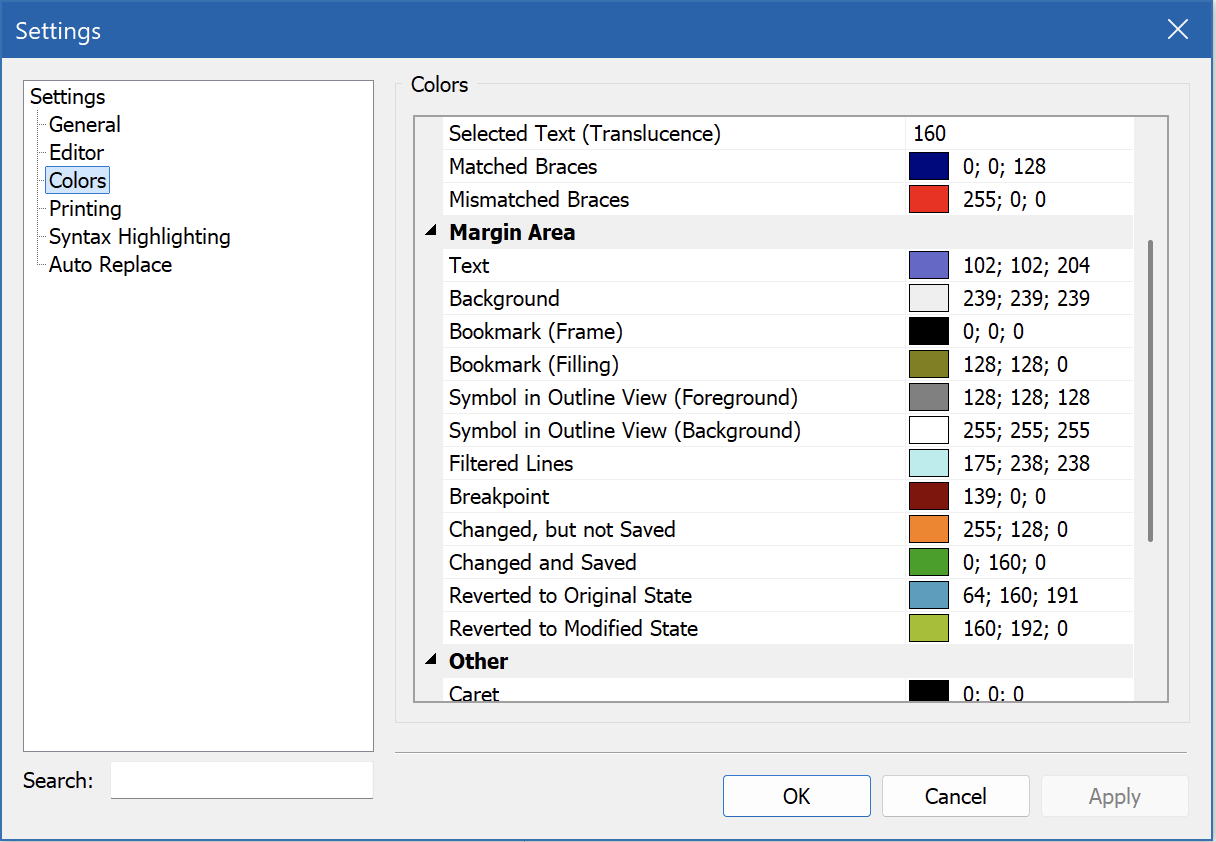
Task: Select the Reverted to Modified State label
Action: pyautogui.click(x=573, y=628)
